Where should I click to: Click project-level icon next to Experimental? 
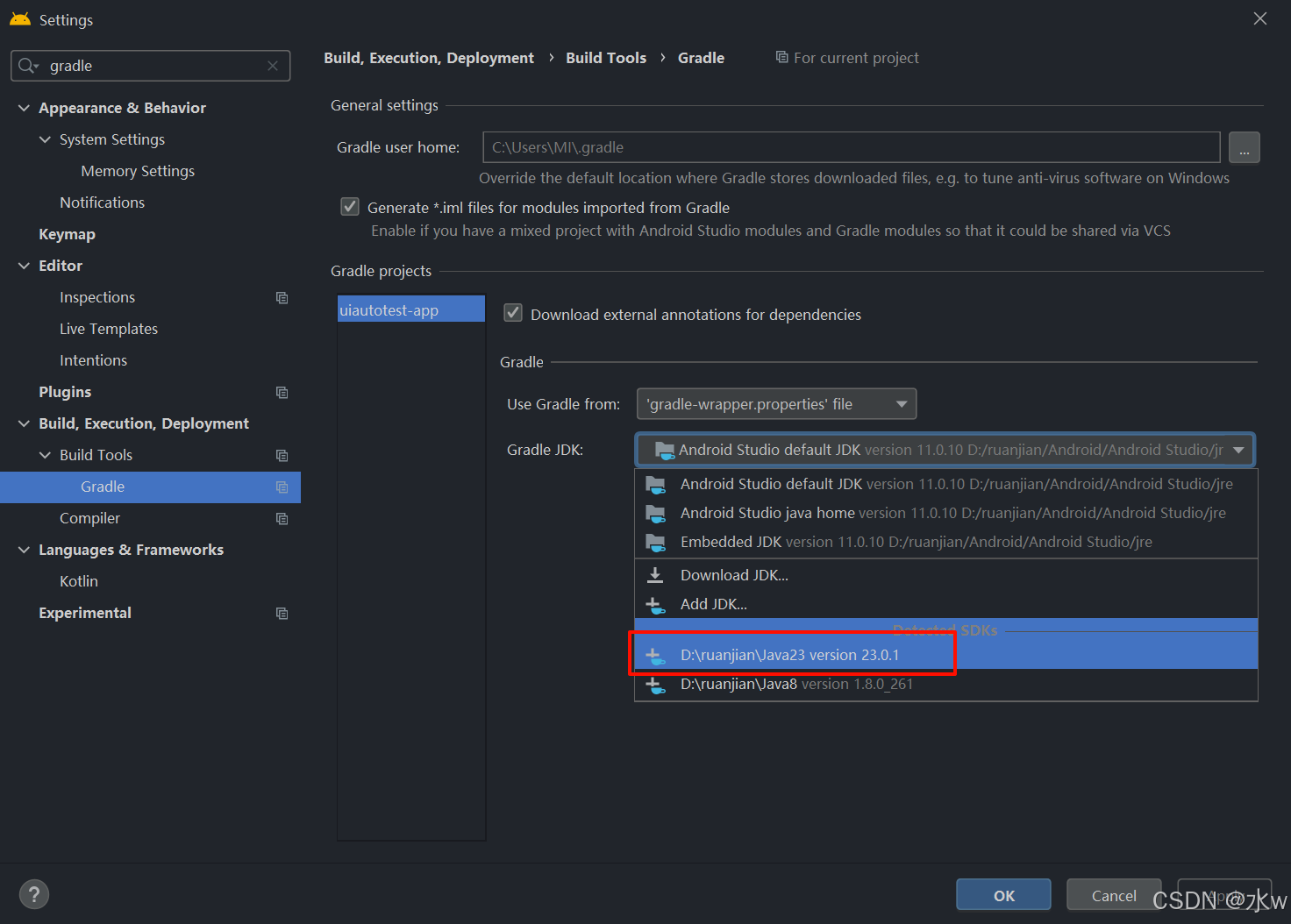pos(282,614)
